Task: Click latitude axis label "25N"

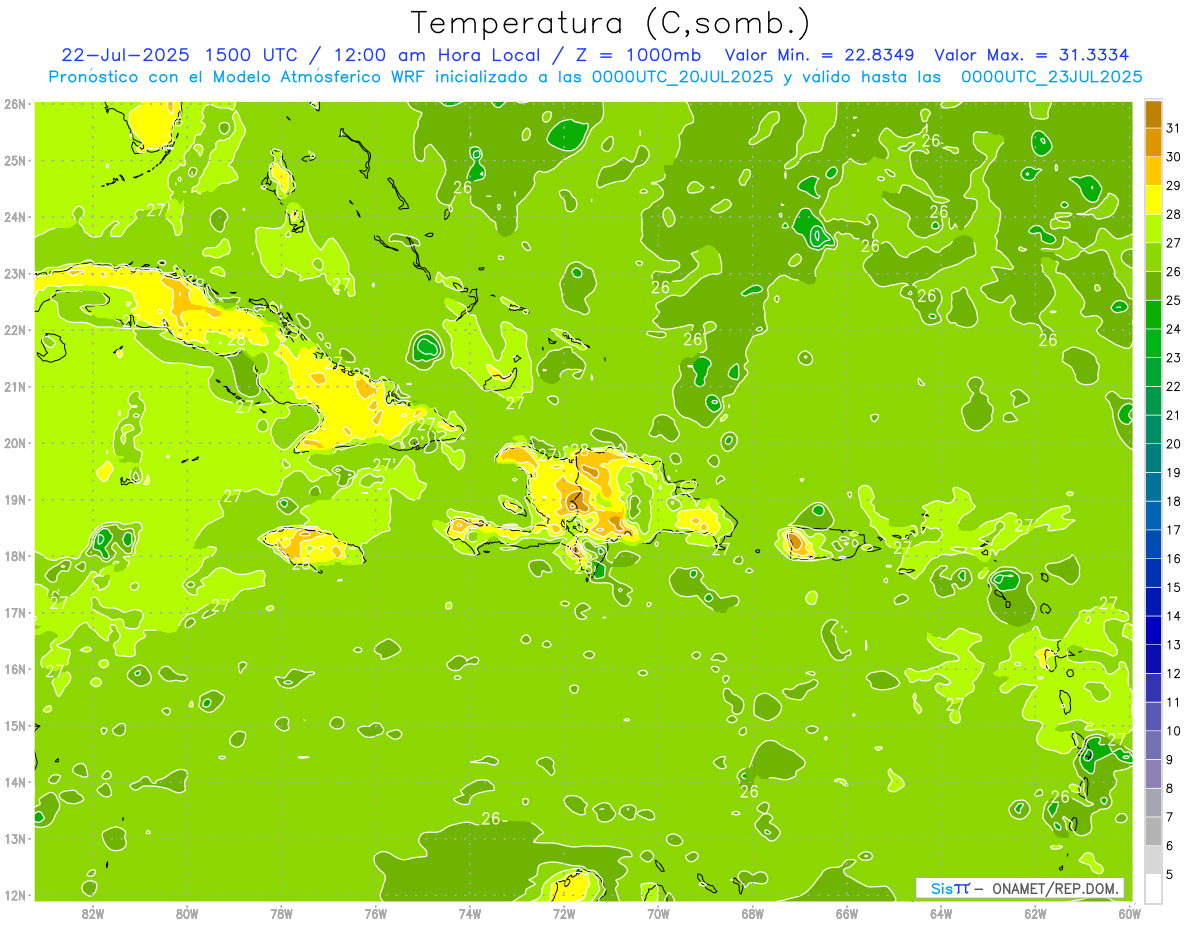Action: 14,160
